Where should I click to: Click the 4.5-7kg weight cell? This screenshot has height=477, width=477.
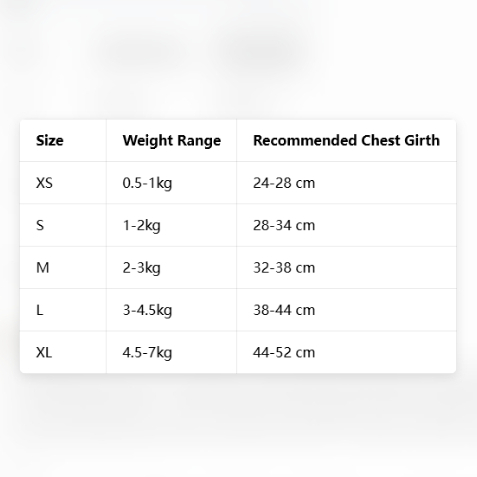[x=171, y=352]
